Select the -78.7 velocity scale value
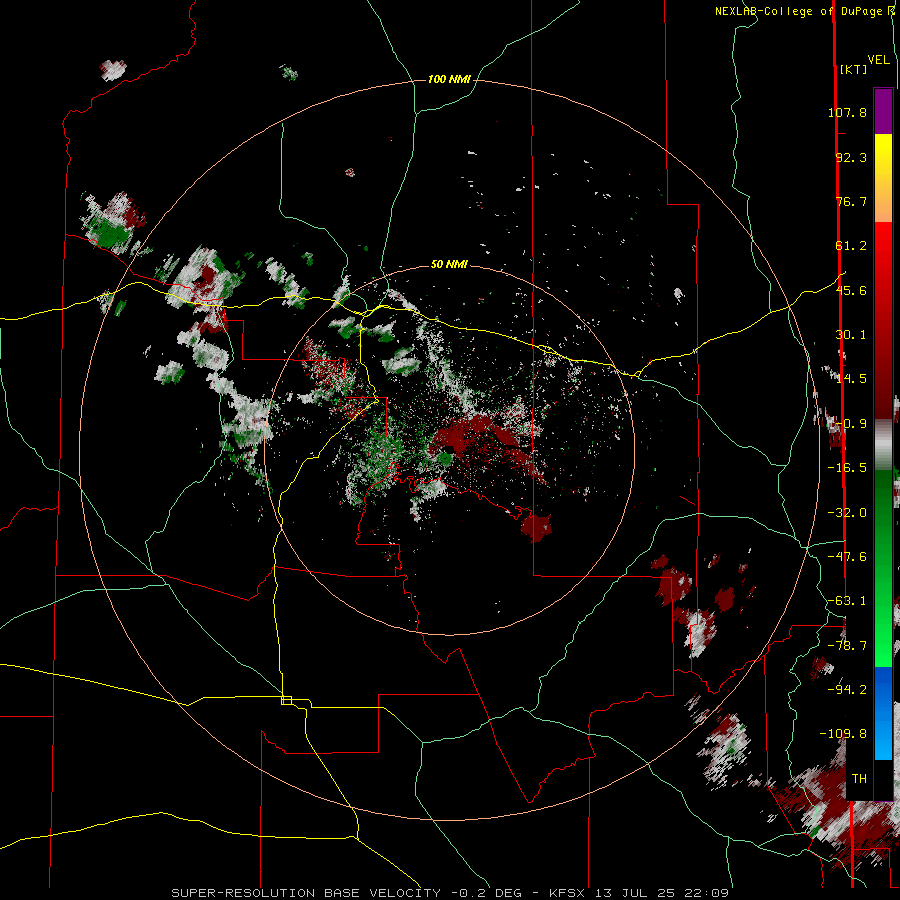The width and height of the screenshot is (900, 900). [x=847, y=646]
